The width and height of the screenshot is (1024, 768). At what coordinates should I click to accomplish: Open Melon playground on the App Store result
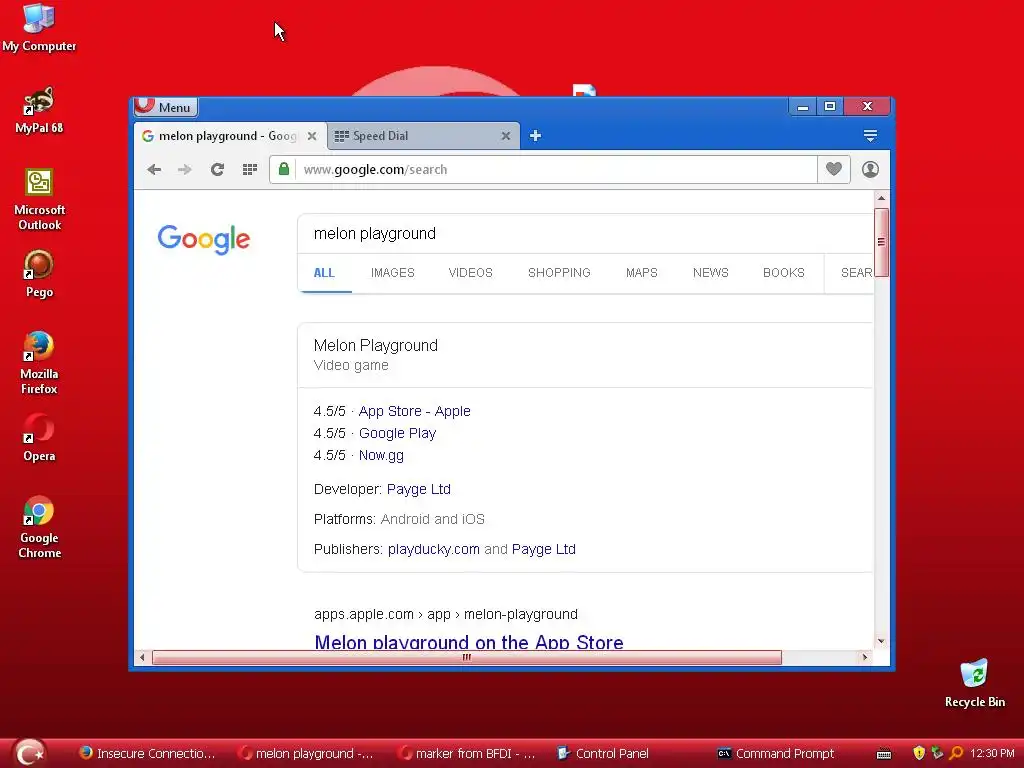(469, 642)
